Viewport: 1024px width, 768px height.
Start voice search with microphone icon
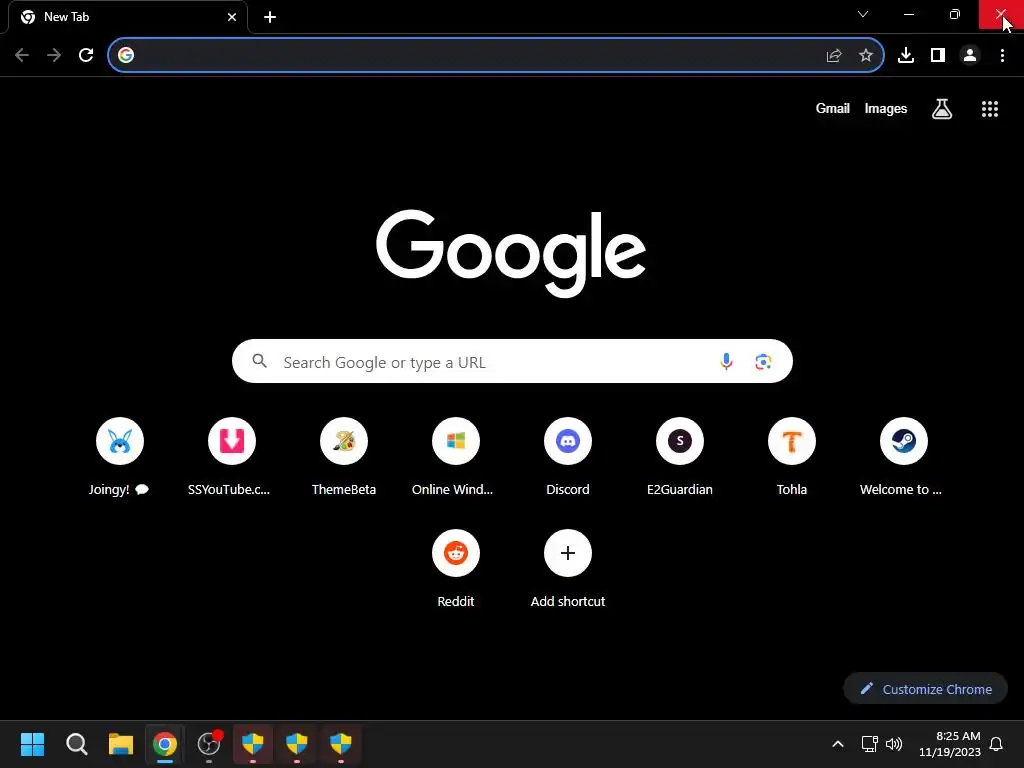coord(726,361)
